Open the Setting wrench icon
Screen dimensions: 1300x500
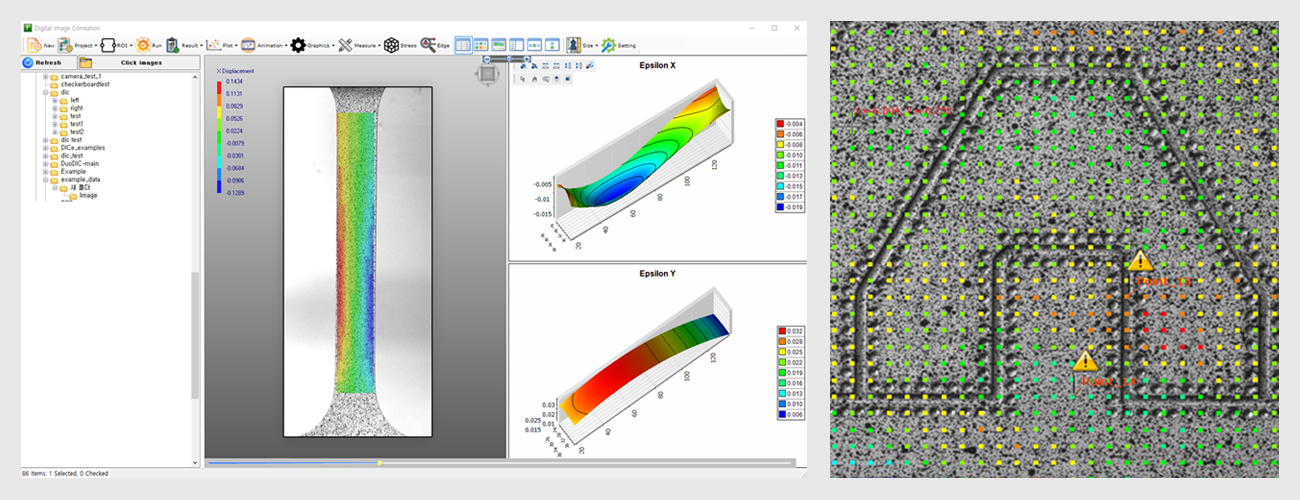click(x=608, y=45)
